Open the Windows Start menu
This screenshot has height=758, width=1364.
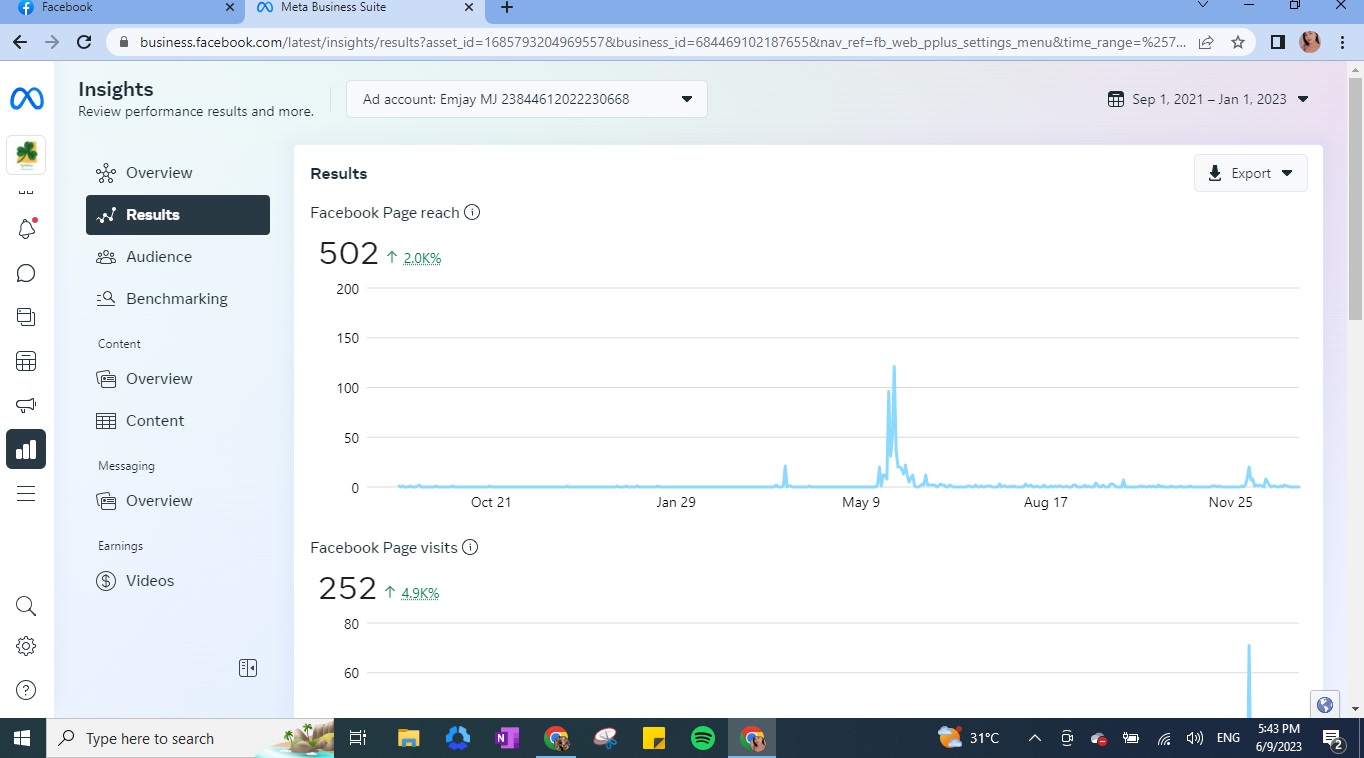point(22,738)
